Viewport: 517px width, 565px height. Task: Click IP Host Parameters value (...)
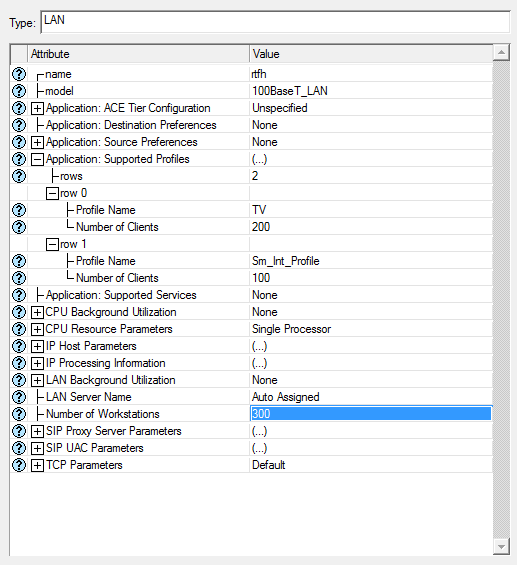[371, 346]
